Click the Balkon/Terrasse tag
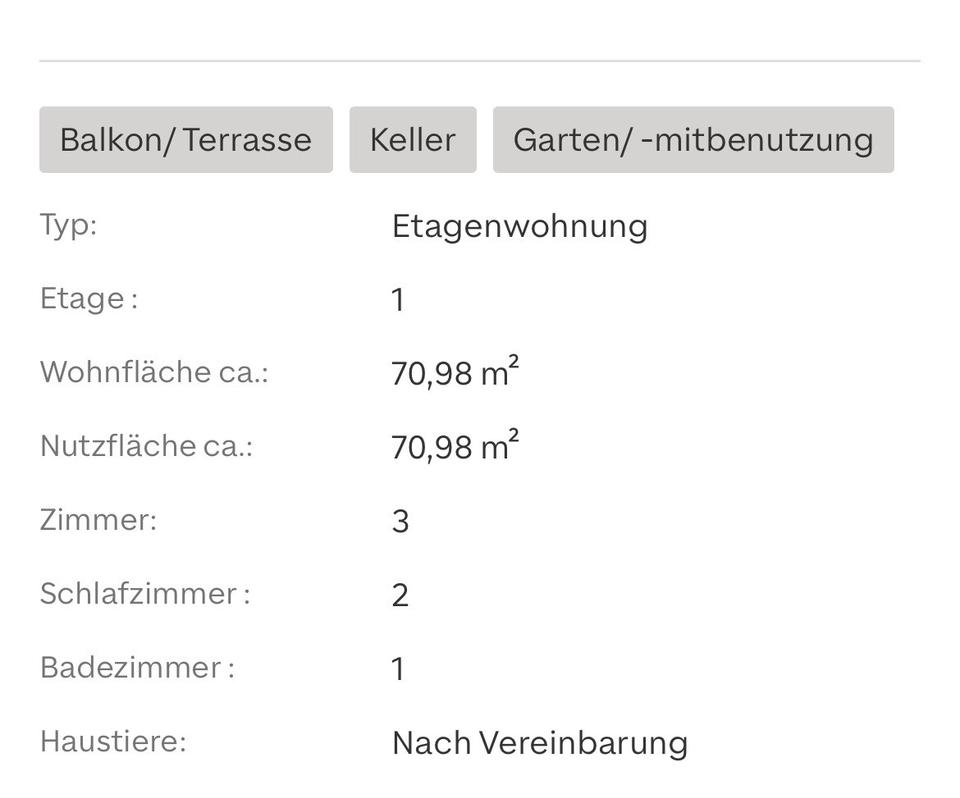This screenshot has height=798, width=960. click(x=185, y=140)
